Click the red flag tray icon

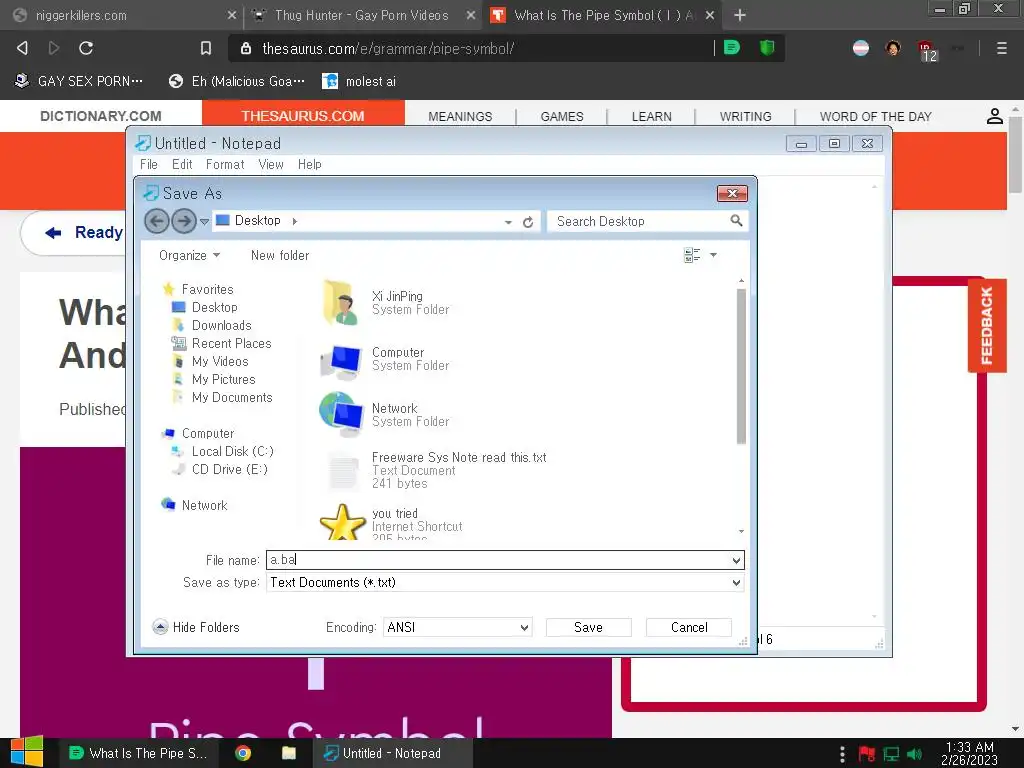pyautogui.click(x=867, y=754)
